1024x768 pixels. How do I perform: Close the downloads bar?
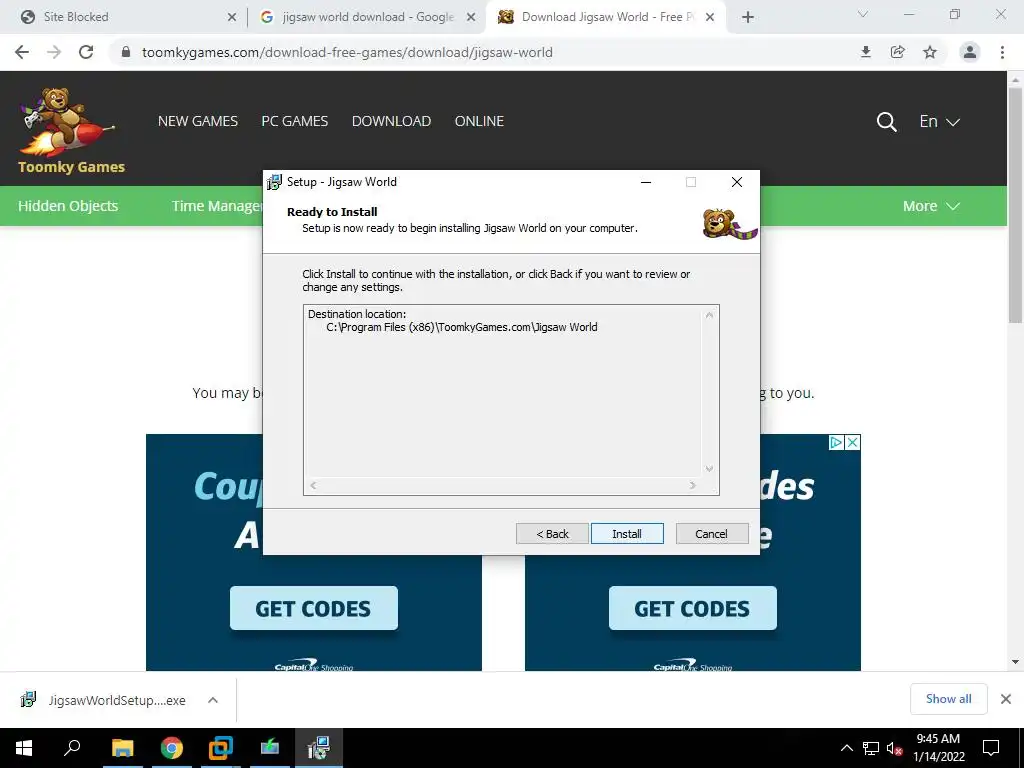(x=1006, y=699)
